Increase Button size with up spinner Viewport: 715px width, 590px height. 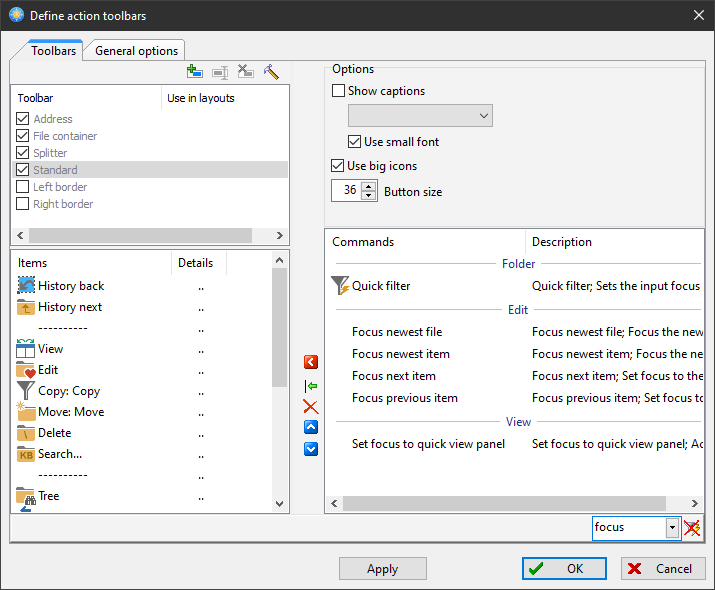[369, 186]
